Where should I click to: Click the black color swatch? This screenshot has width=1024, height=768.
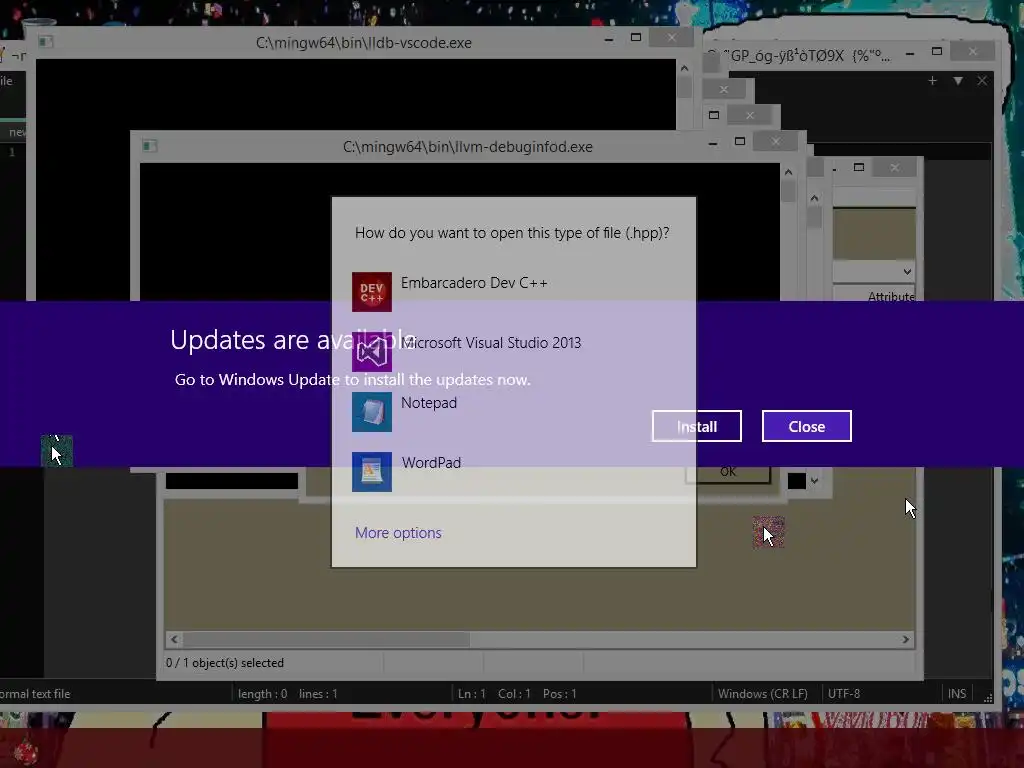coord(797,481)
